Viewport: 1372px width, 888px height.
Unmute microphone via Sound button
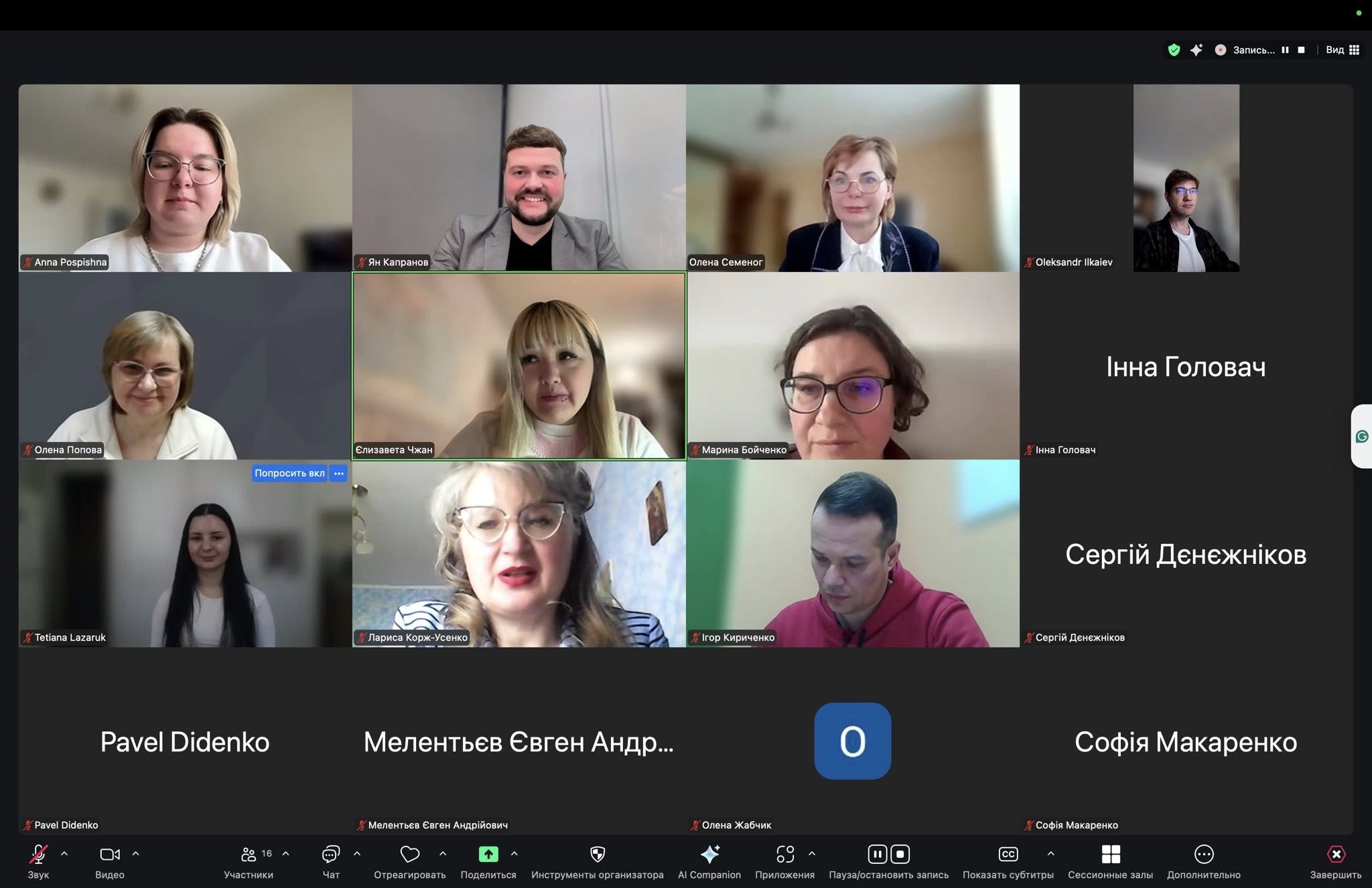pyautogui.click(x=38, y=855)
